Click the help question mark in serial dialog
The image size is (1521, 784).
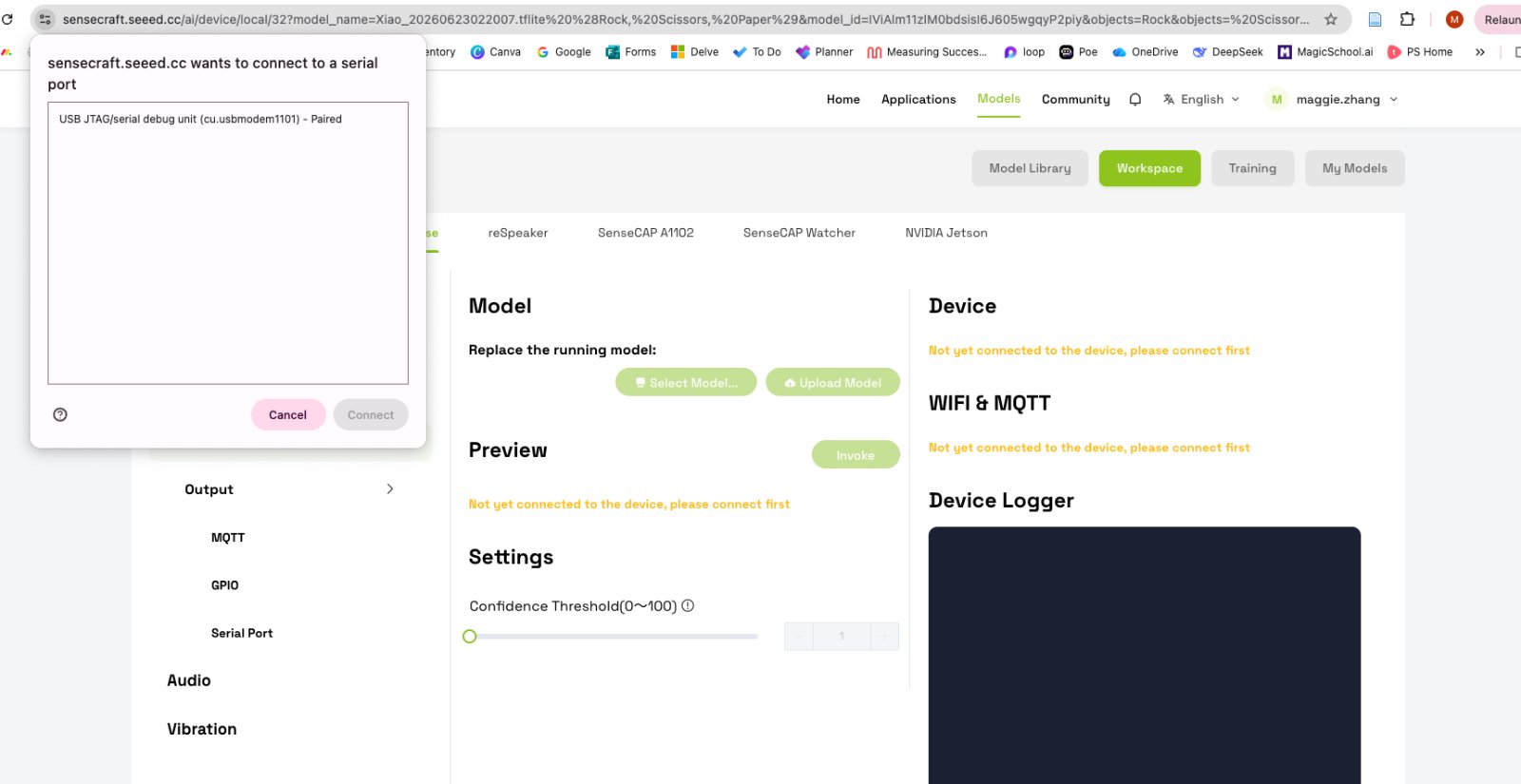point(60,414)
